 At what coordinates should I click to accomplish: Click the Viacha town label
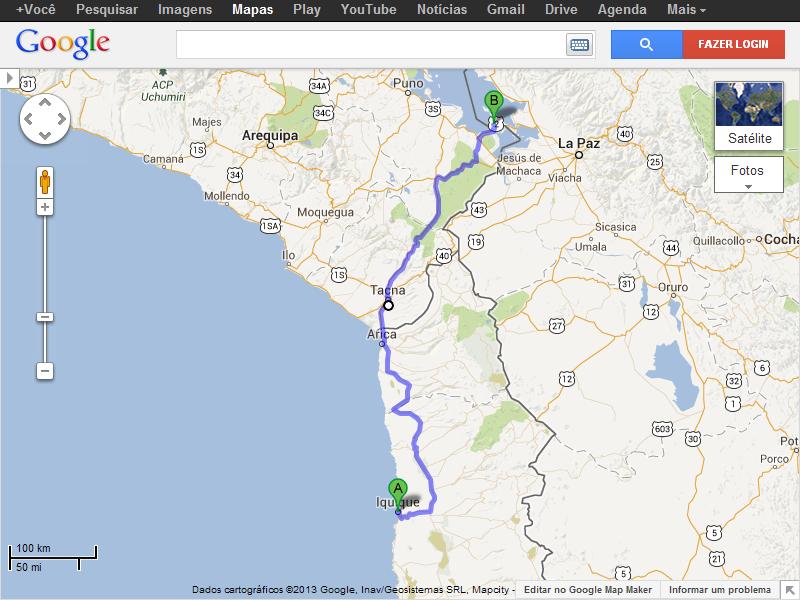(565, 178)
